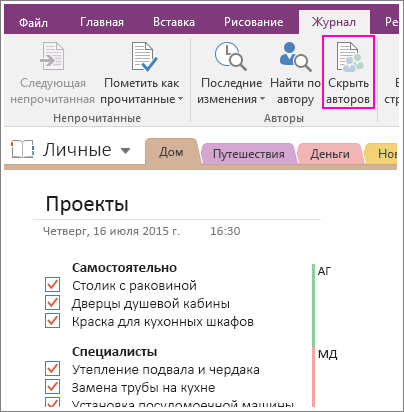Open the Файл menu
The image size is (404, 412).
click(x=33, y=22)
